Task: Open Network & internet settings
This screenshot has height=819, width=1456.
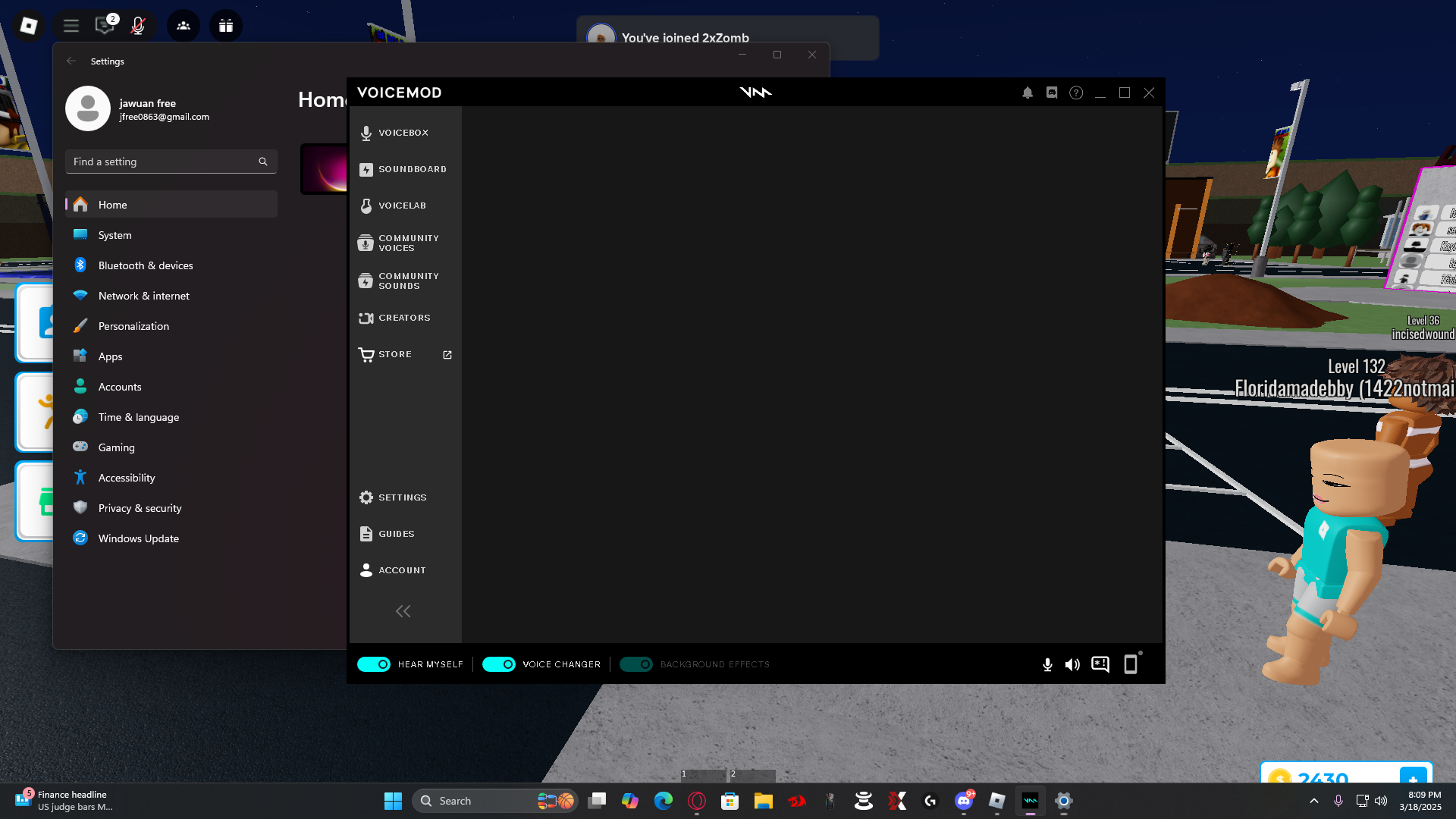Action: 171,296
